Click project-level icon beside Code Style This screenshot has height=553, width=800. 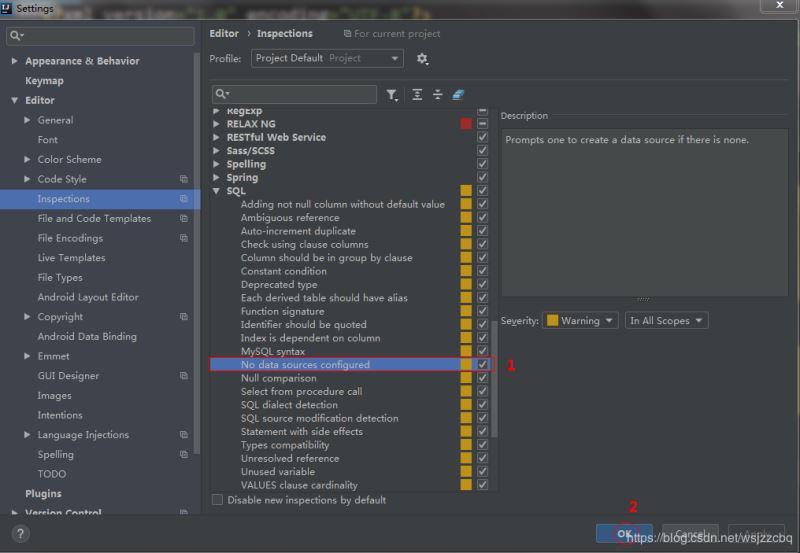click(x=184, y=179)
